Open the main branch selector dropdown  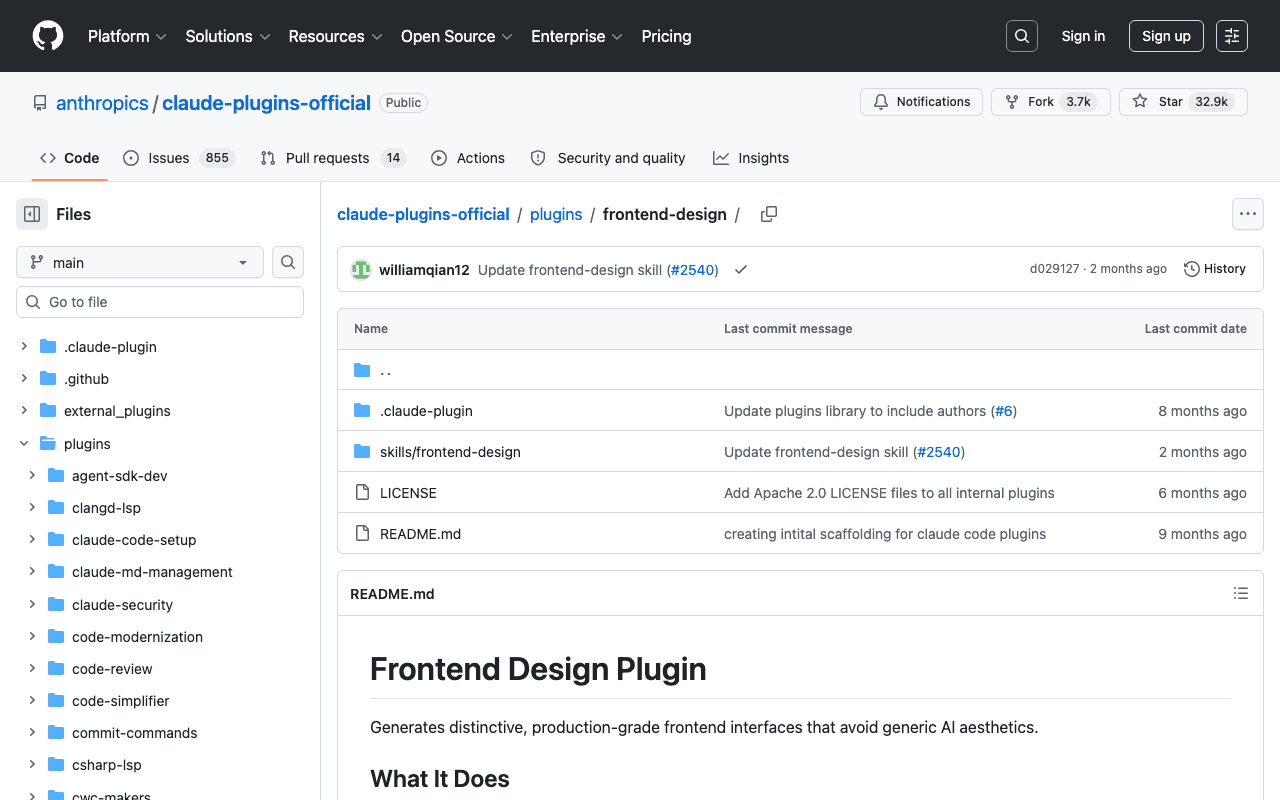click(140, 262)
